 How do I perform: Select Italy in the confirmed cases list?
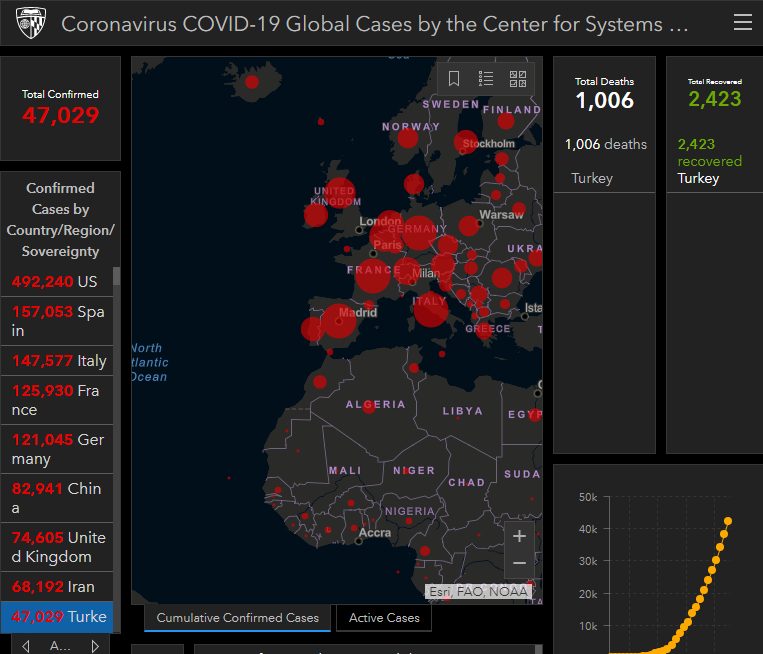[x=58, y=360]
